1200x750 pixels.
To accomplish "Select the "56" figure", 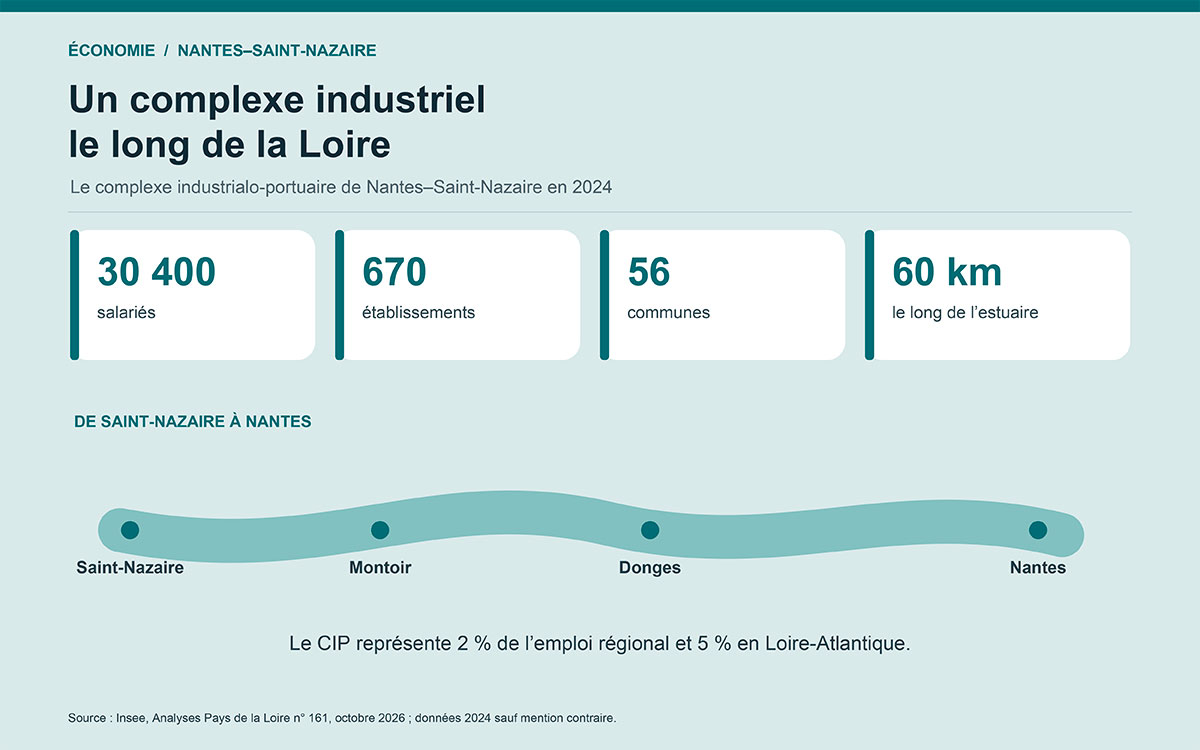I will (x=649, y=272).
